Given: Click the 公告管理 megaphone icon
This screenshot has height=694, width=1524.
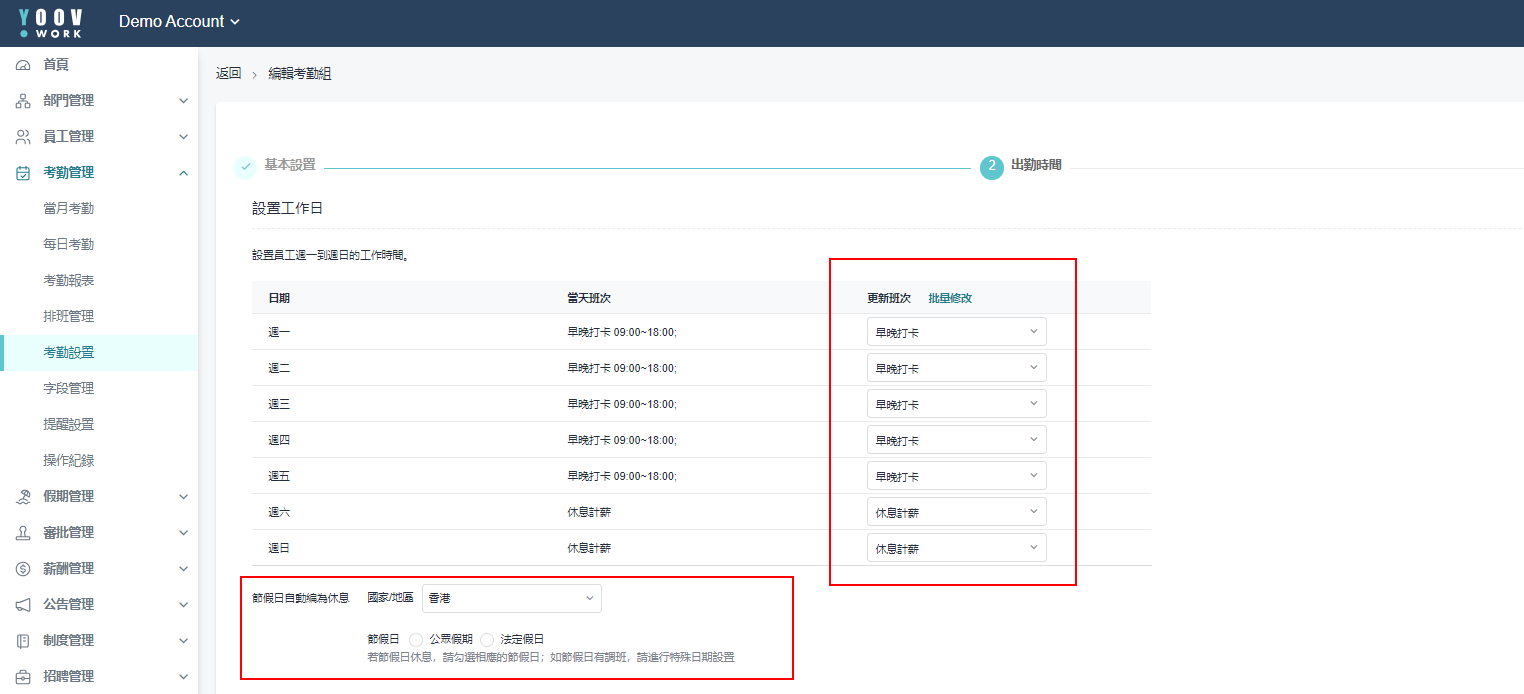Looking at the screenshot, I should [x=23, y=605].
